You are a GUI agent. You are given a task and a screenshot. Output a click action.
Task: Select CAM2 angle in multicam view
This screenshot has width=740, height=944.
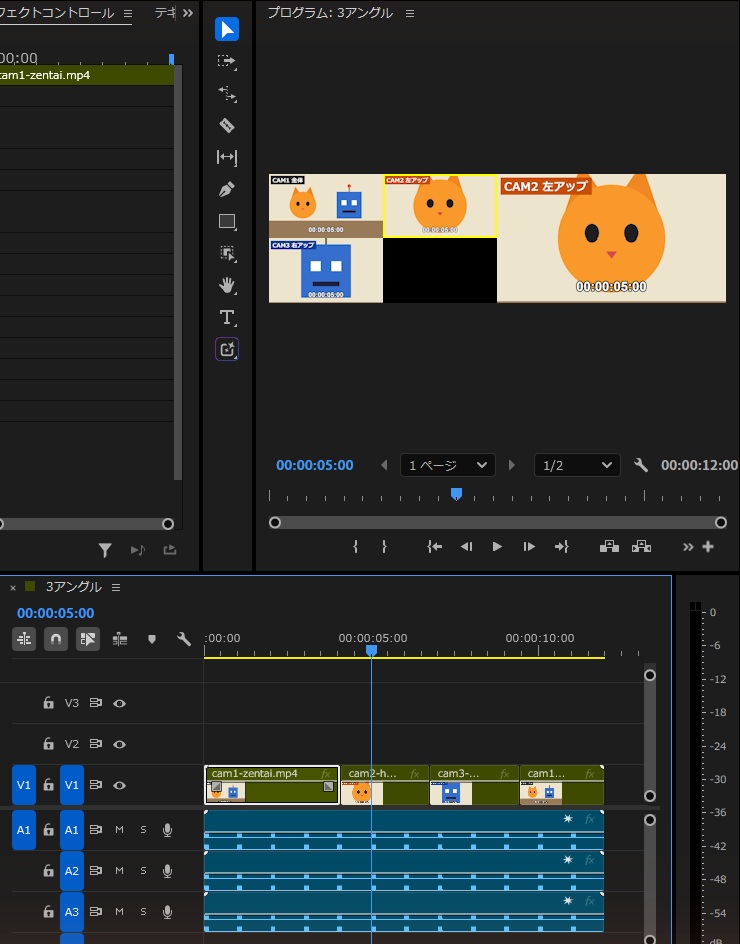(440, 206)
